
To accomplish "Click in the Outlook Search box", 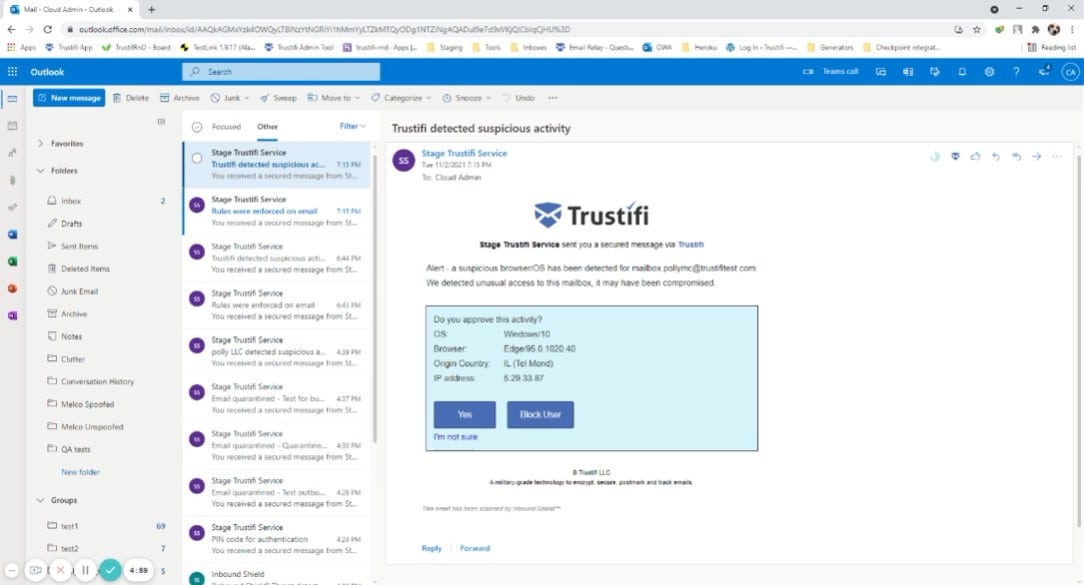I will [281, 72].
